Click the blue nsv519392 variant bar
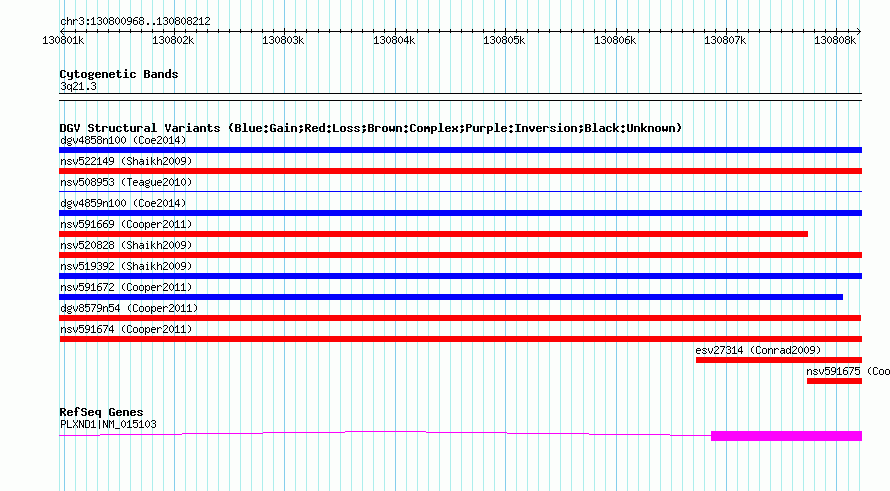This screenshot has height=491, width=890. click(460, 276)
